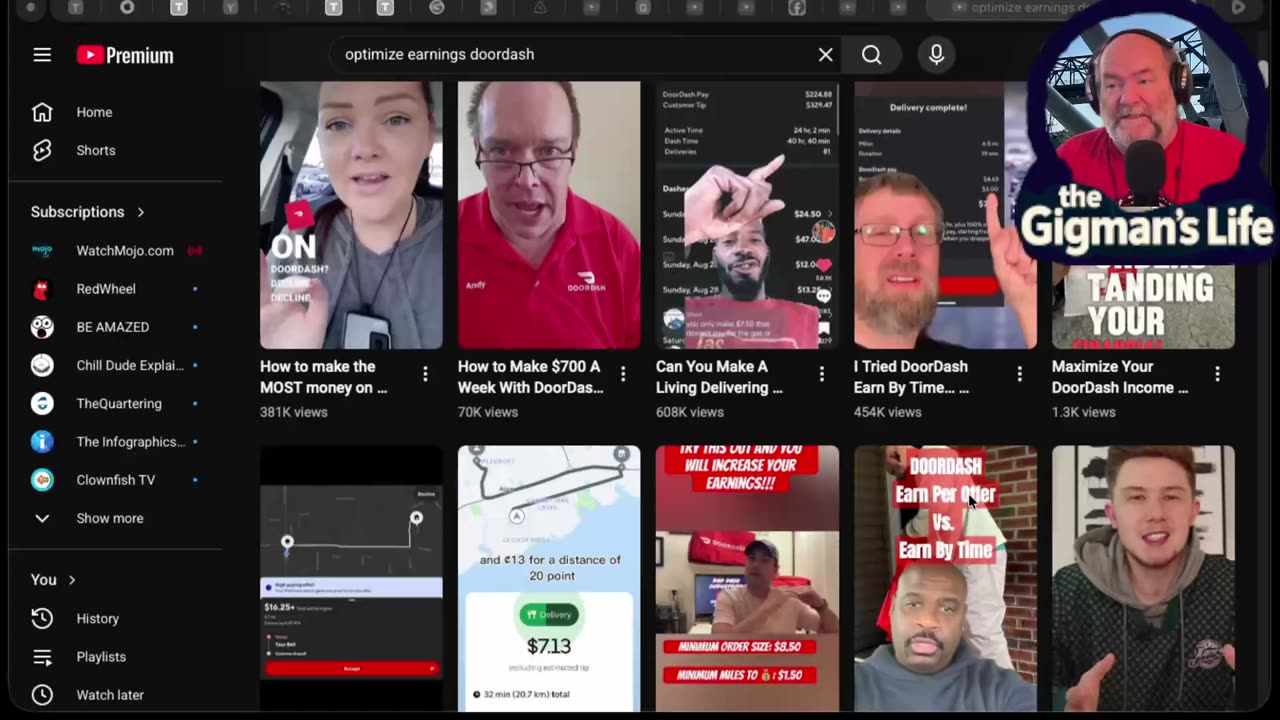Open Short showing $16.25 offer map
The width and height of the screenshot is (1280, 720).
351,578
